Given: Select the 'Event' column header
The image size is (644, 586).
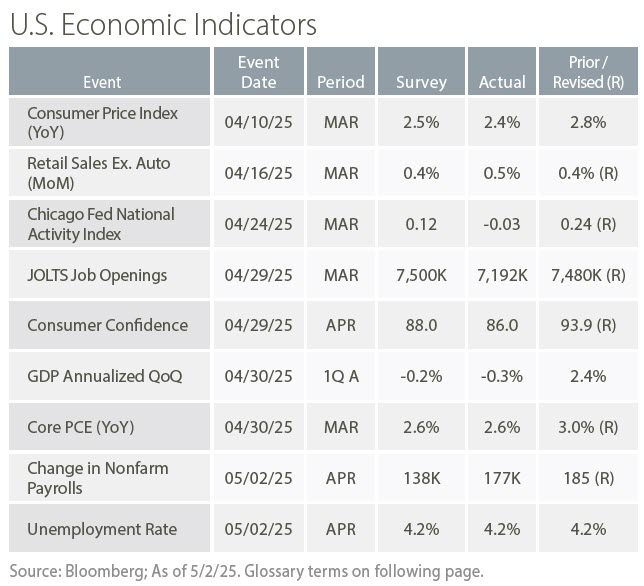Looking at the screenshot, I should tap(102, 82).
